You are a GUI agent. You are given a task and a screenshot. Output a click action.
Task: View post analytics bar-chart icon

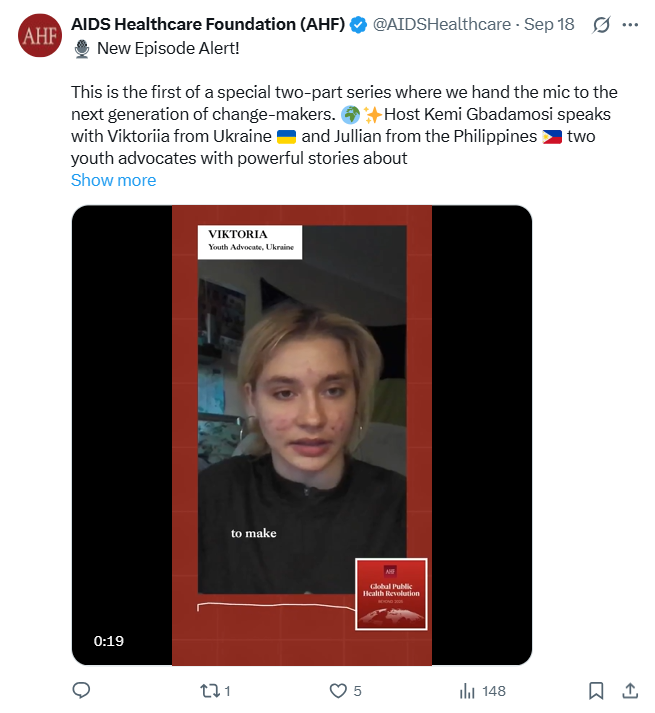coord(467,691)
